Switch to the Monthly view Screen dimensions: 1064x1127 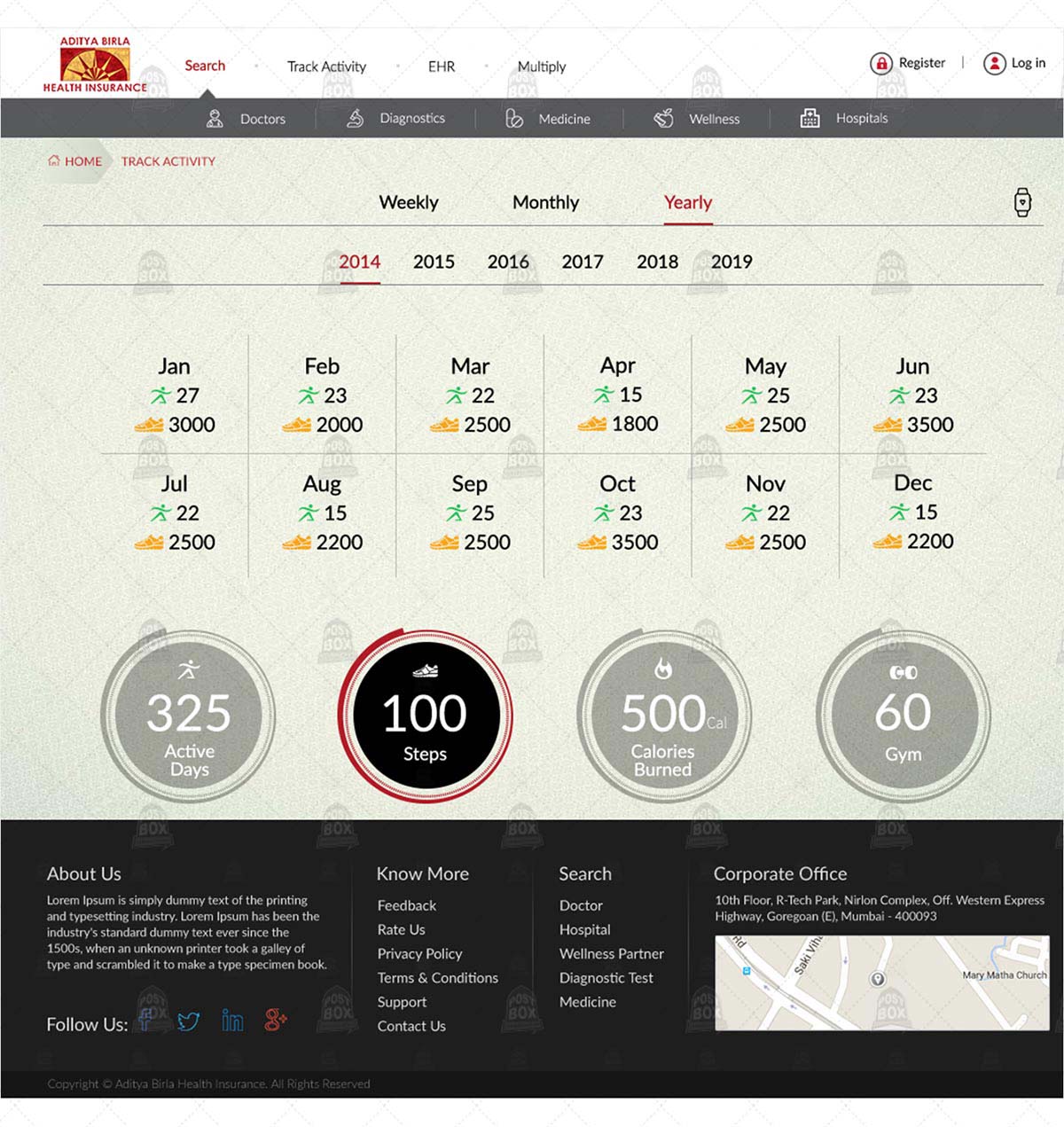(x=545, y=202)
